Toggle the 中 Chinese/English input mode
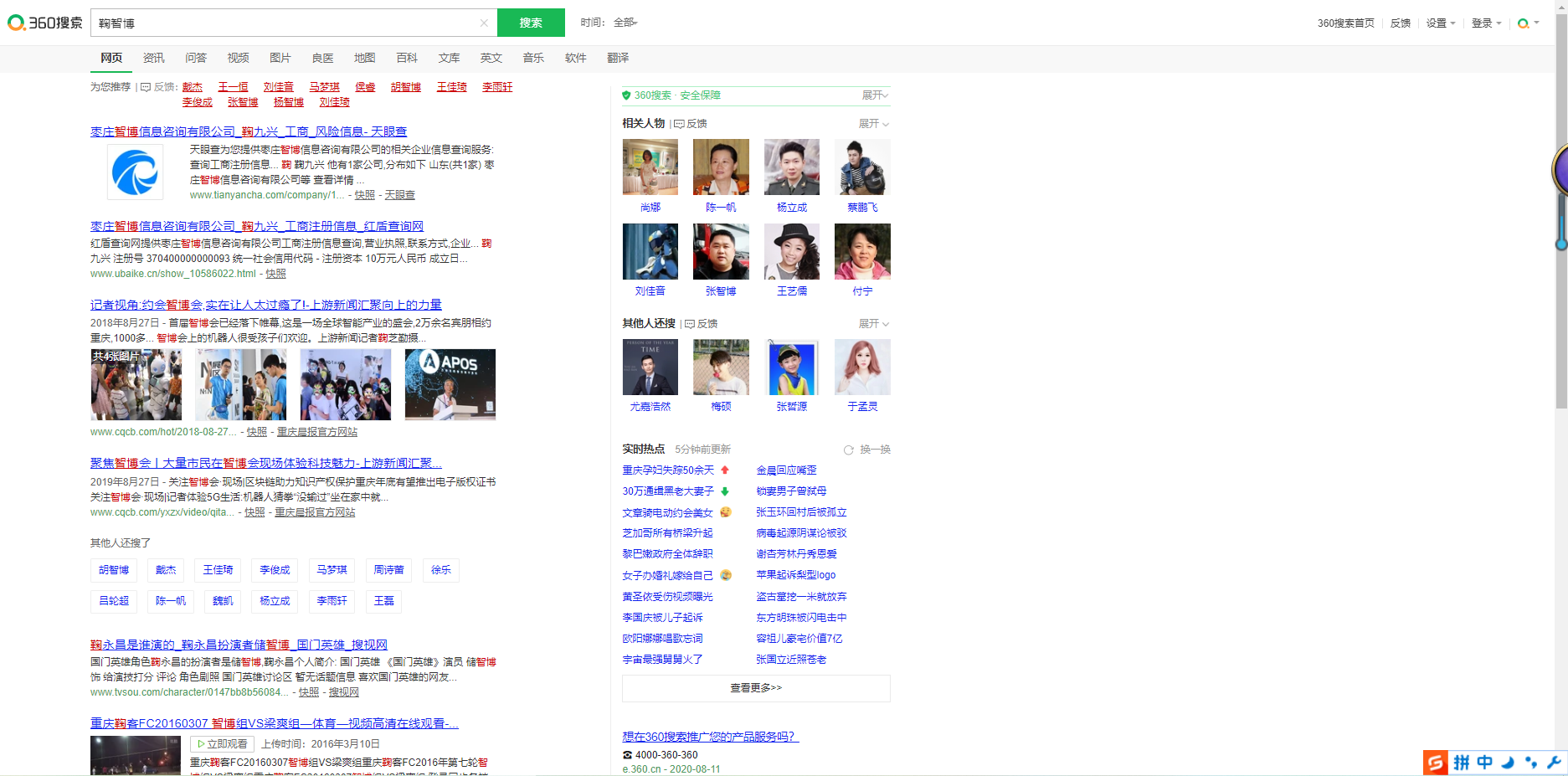This screenshot has height=776, width=1568. (1484, 762)
